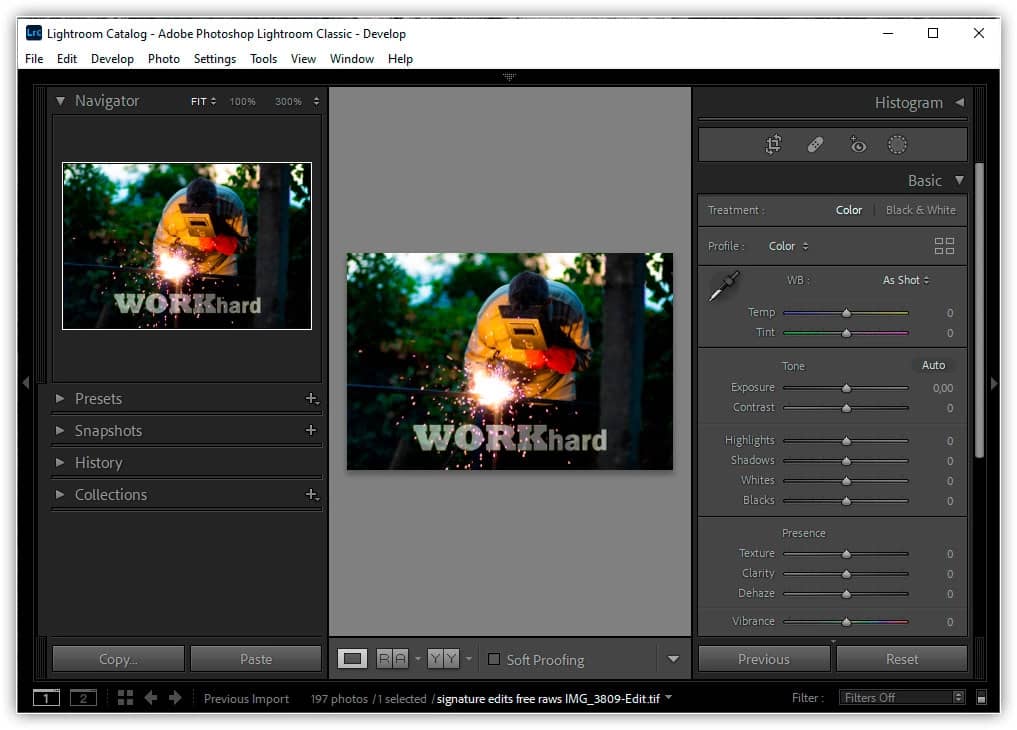Select the Spot Removal tool
The height and width of the screenshot is (730, 1017).
pyautogui.click(x=815, y=144)
